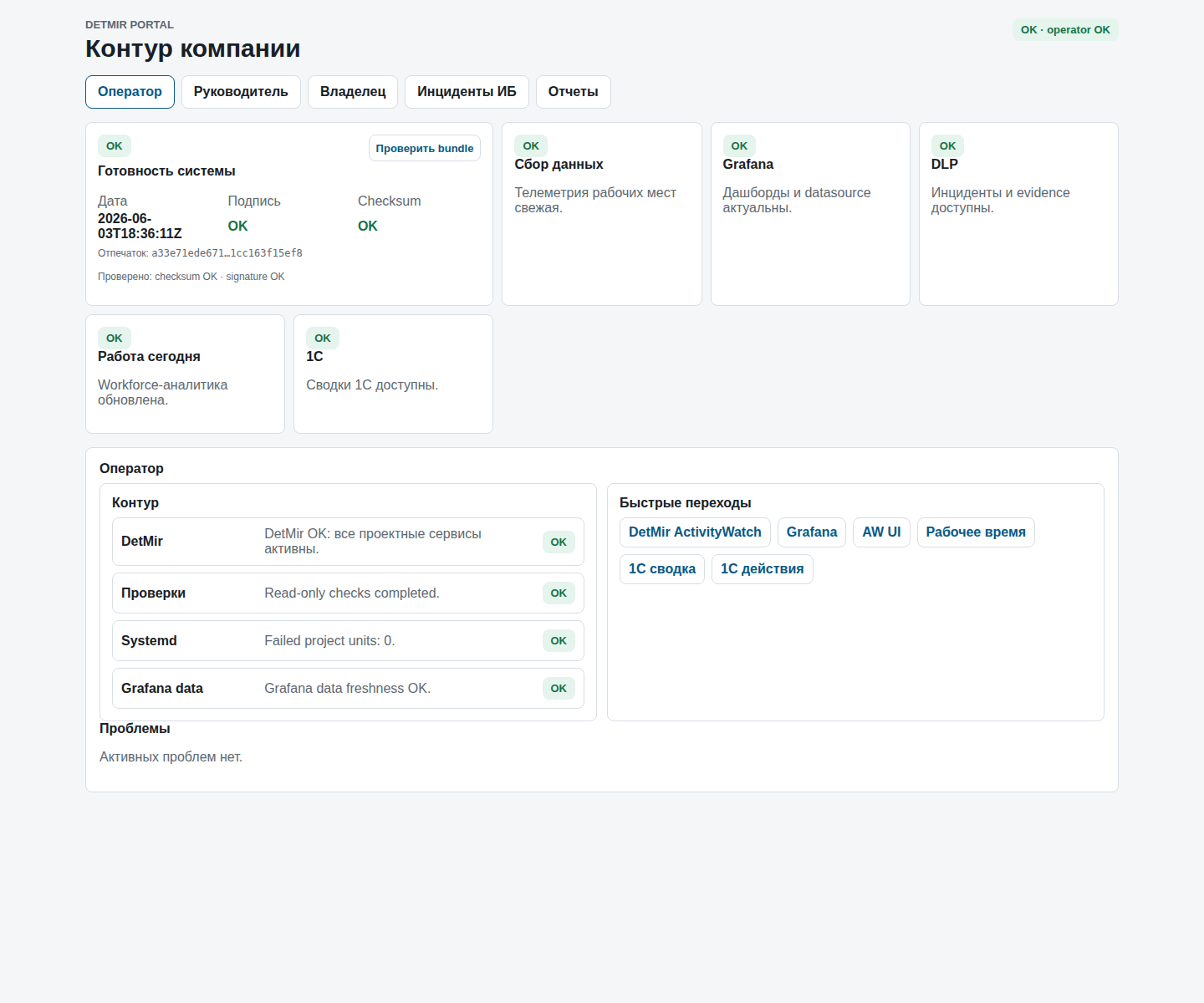Click the OK badge in Grafana data row
Screen dimensions: 1204x1003
[x=559, y=689]
